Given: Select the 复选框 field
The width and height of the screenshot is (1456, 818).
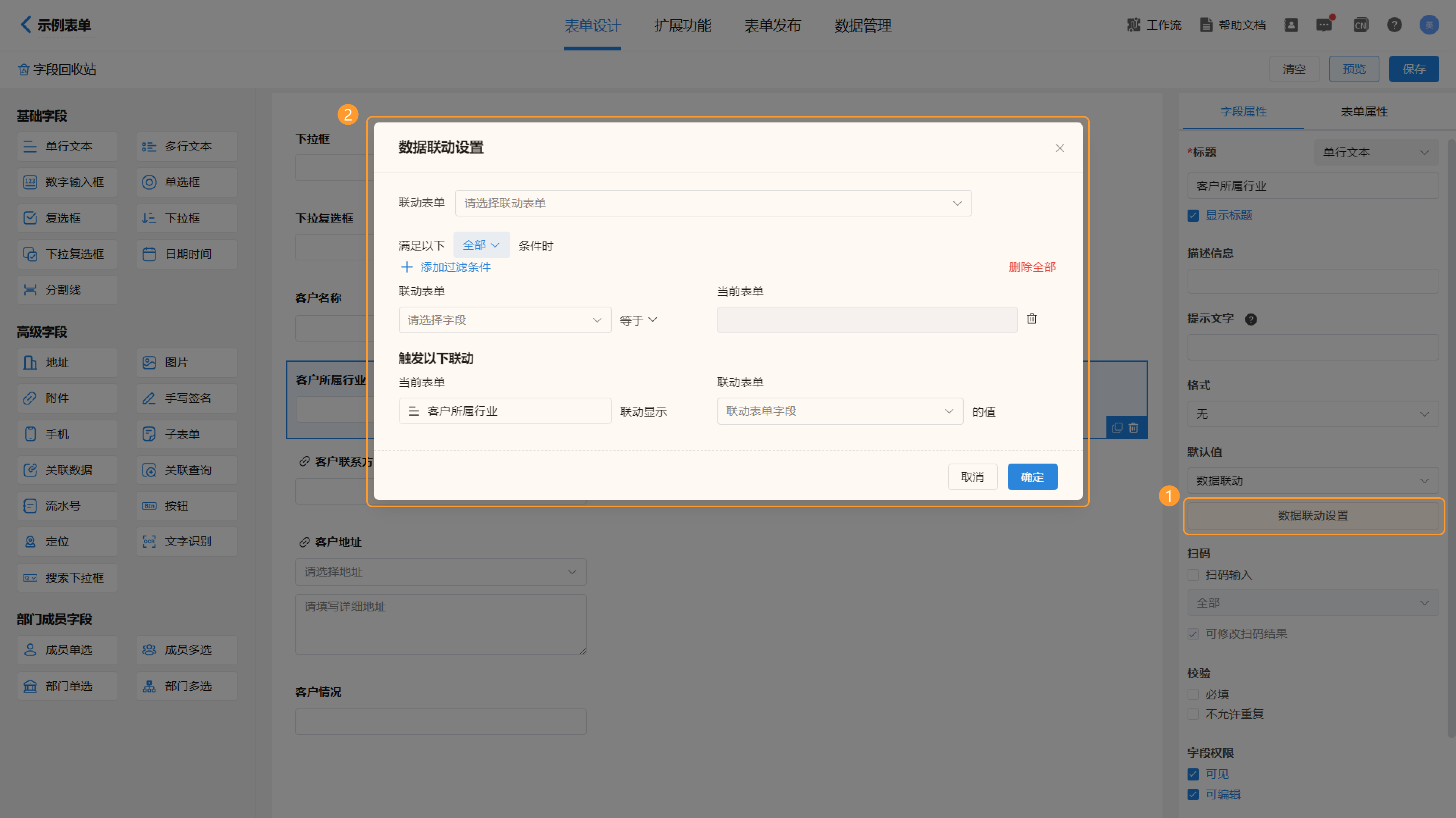Looking at the screenshot, I should click(x=67, y=218).
